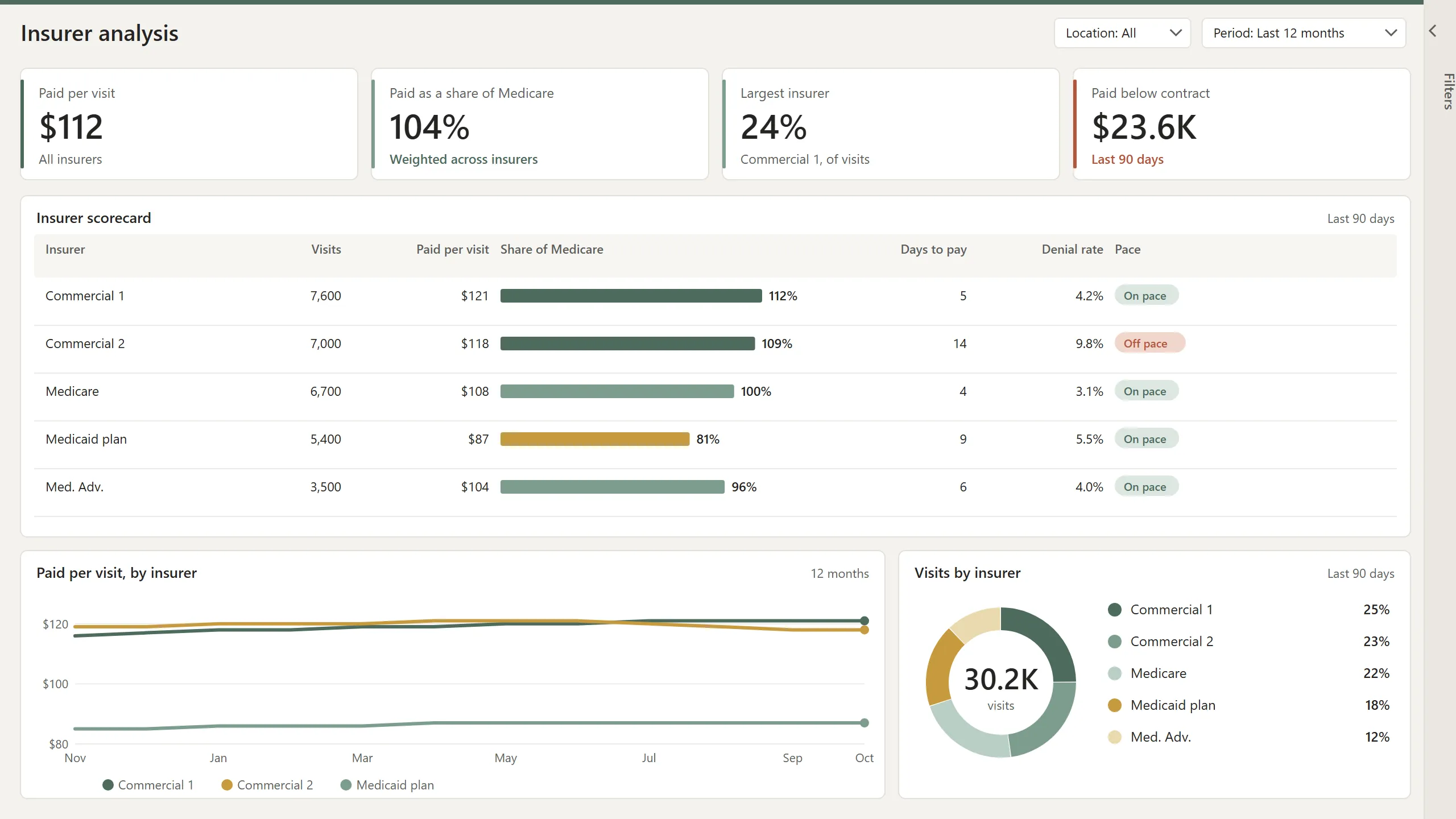This screenshot has width=1456, height=819.
Task: Select the Paid per visit $112 card
Action: point(189,124)
